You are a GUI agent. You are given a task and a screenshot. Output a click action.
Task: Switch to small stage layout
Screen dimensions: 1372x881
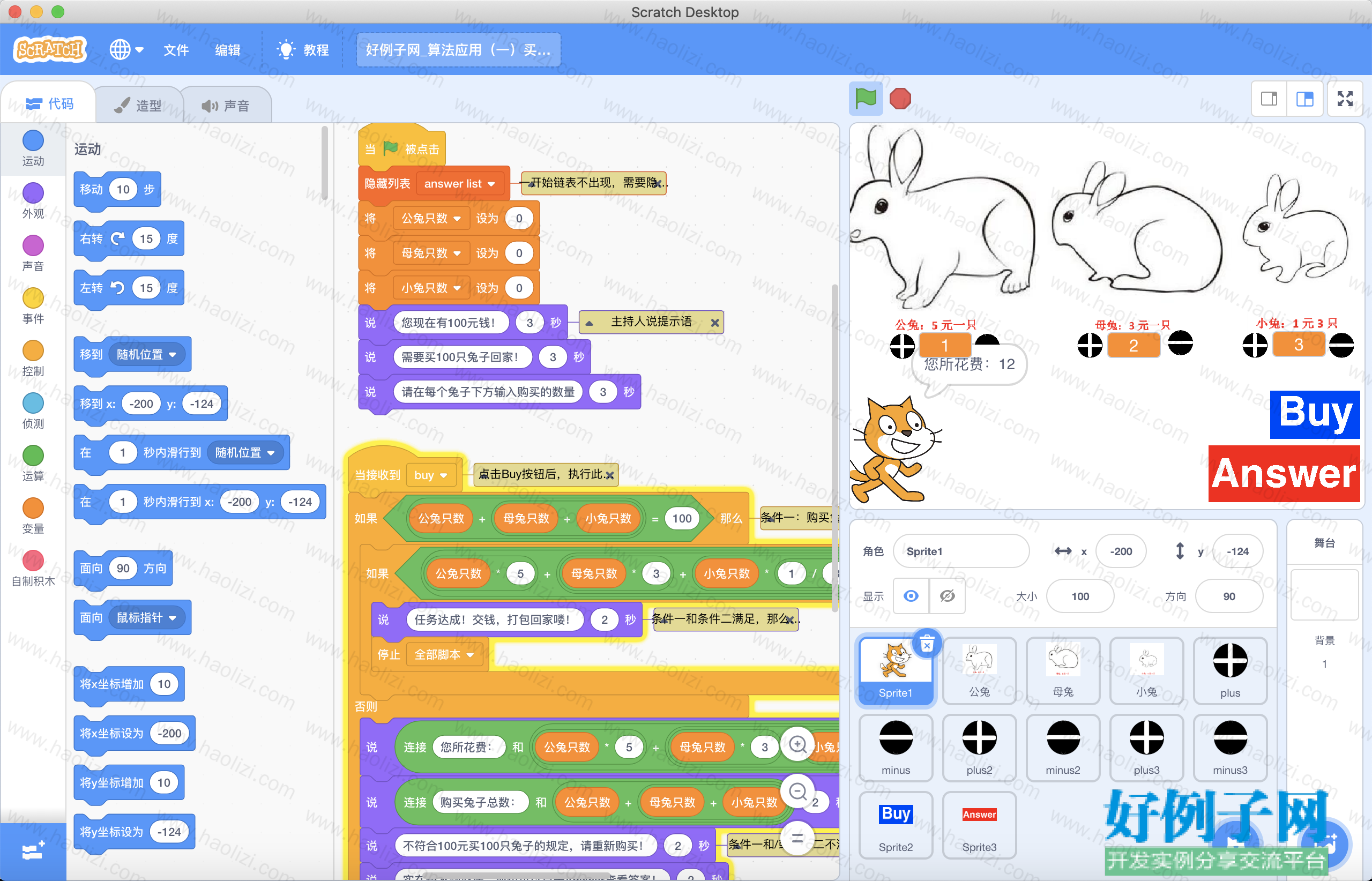click(x=1269, y=99)
